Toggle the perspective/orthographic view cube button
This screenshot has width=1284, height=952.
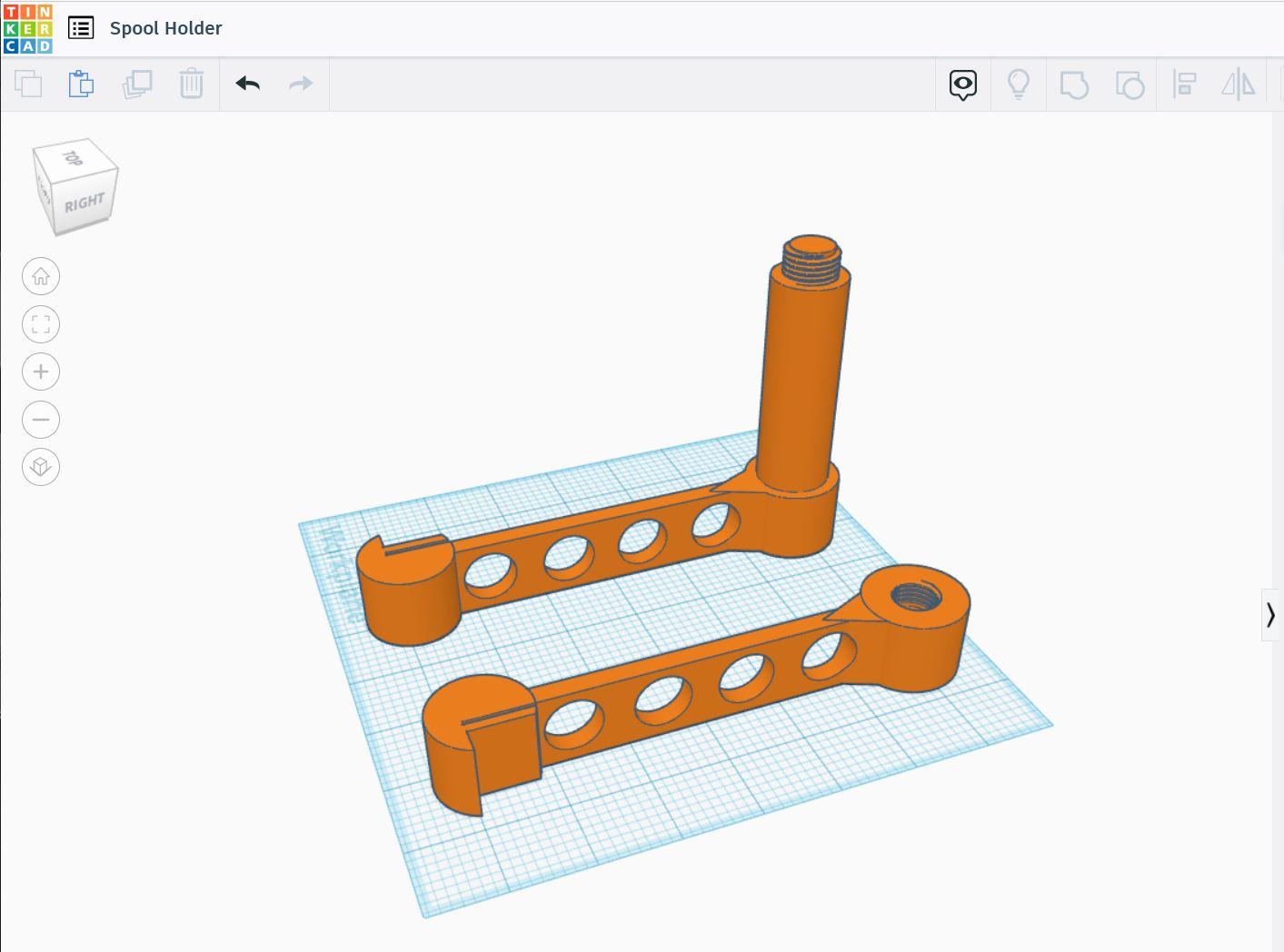[x=41, y=467]
